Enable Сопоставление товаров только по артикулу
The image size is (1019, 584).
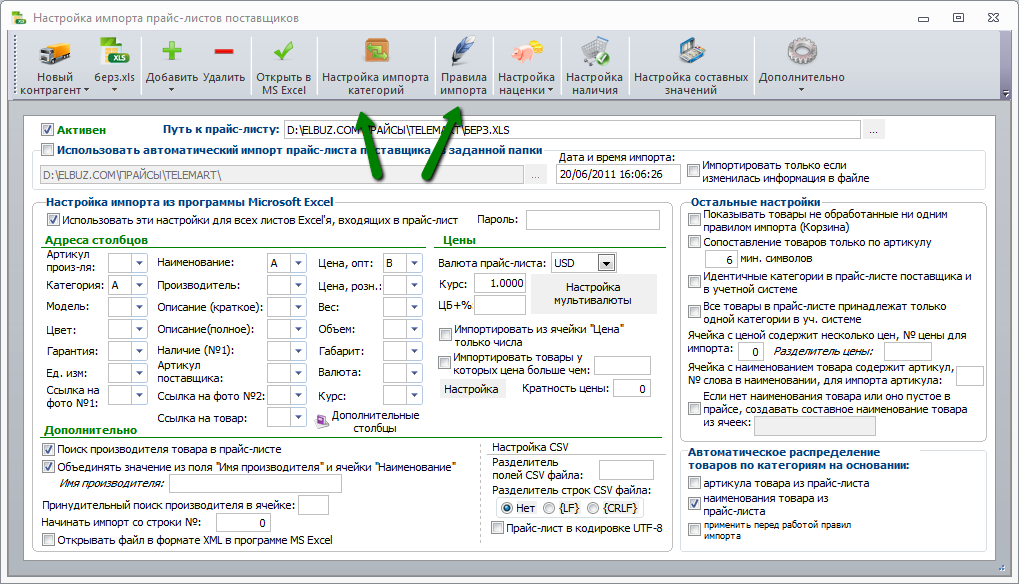pyautogui.click(x=694, y=242)
